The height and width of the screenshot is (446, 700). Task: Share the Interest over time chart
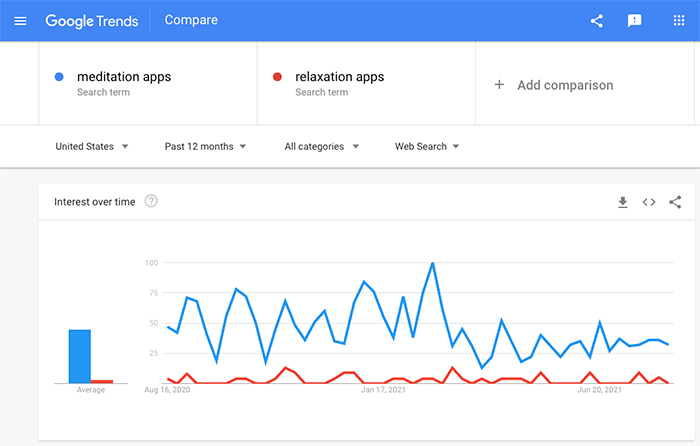click(x=675, y=202)
